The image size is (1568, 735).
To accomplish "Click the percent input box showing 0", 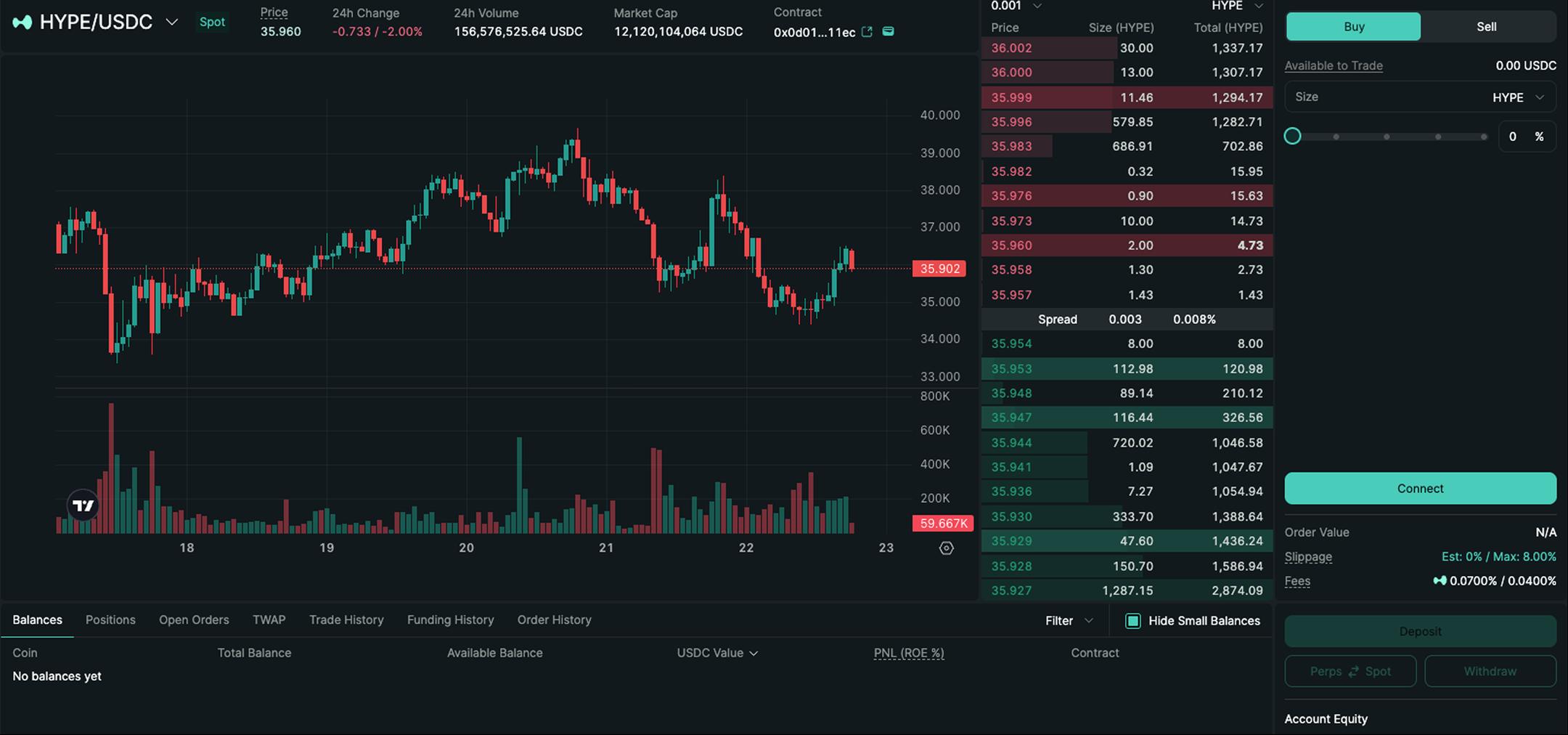I will pyautogui.click(x=1527, y=137).
